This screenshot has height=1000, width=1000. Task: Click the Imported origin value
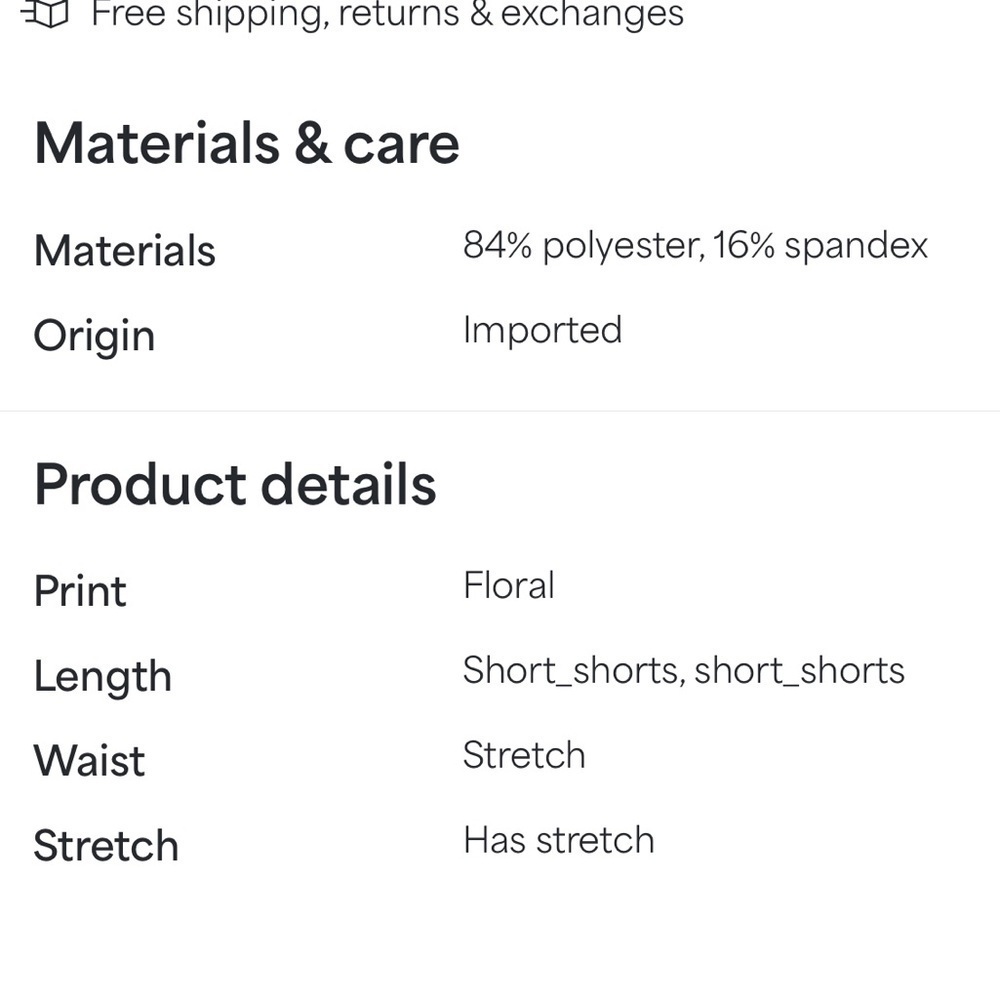pyautogui.click(x=542, y=330)
